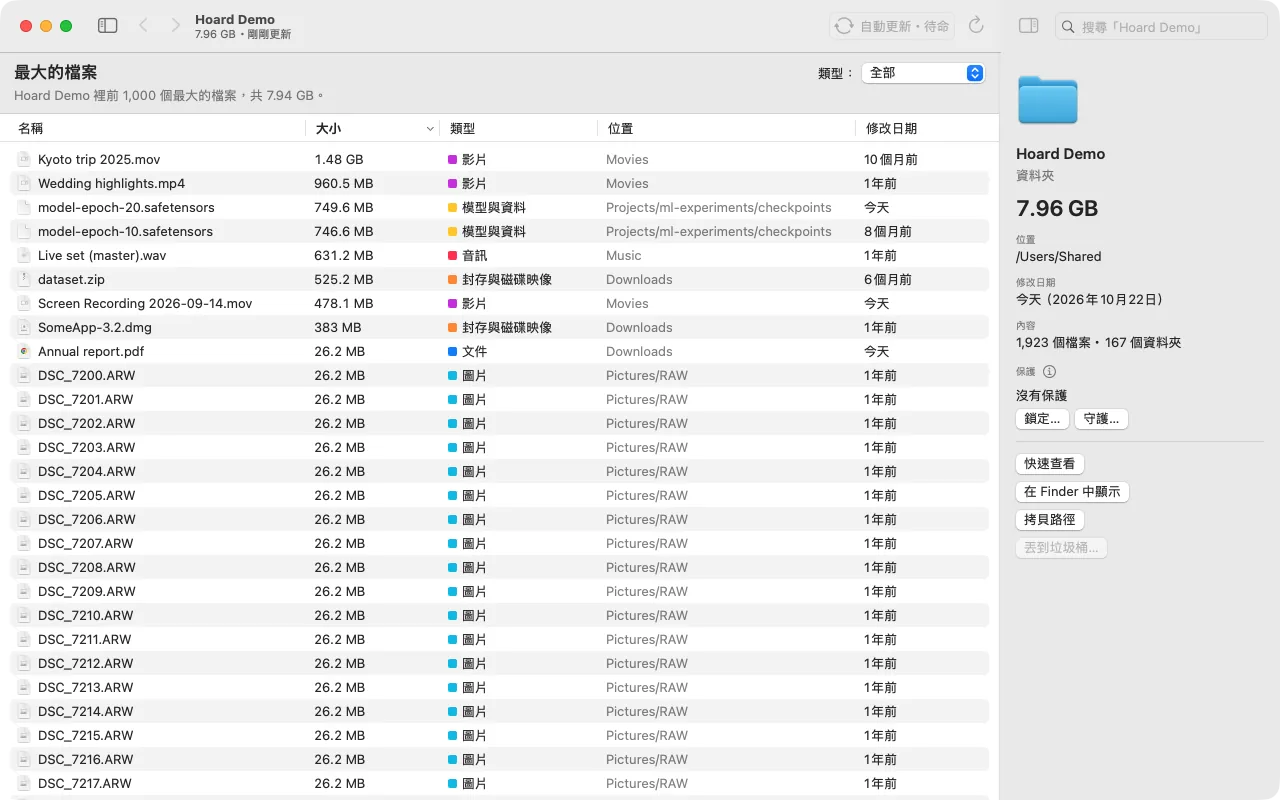The image size is (1280, 800).
Task: Click the 6個月前 modified date cell
Action: coord(888,279)
